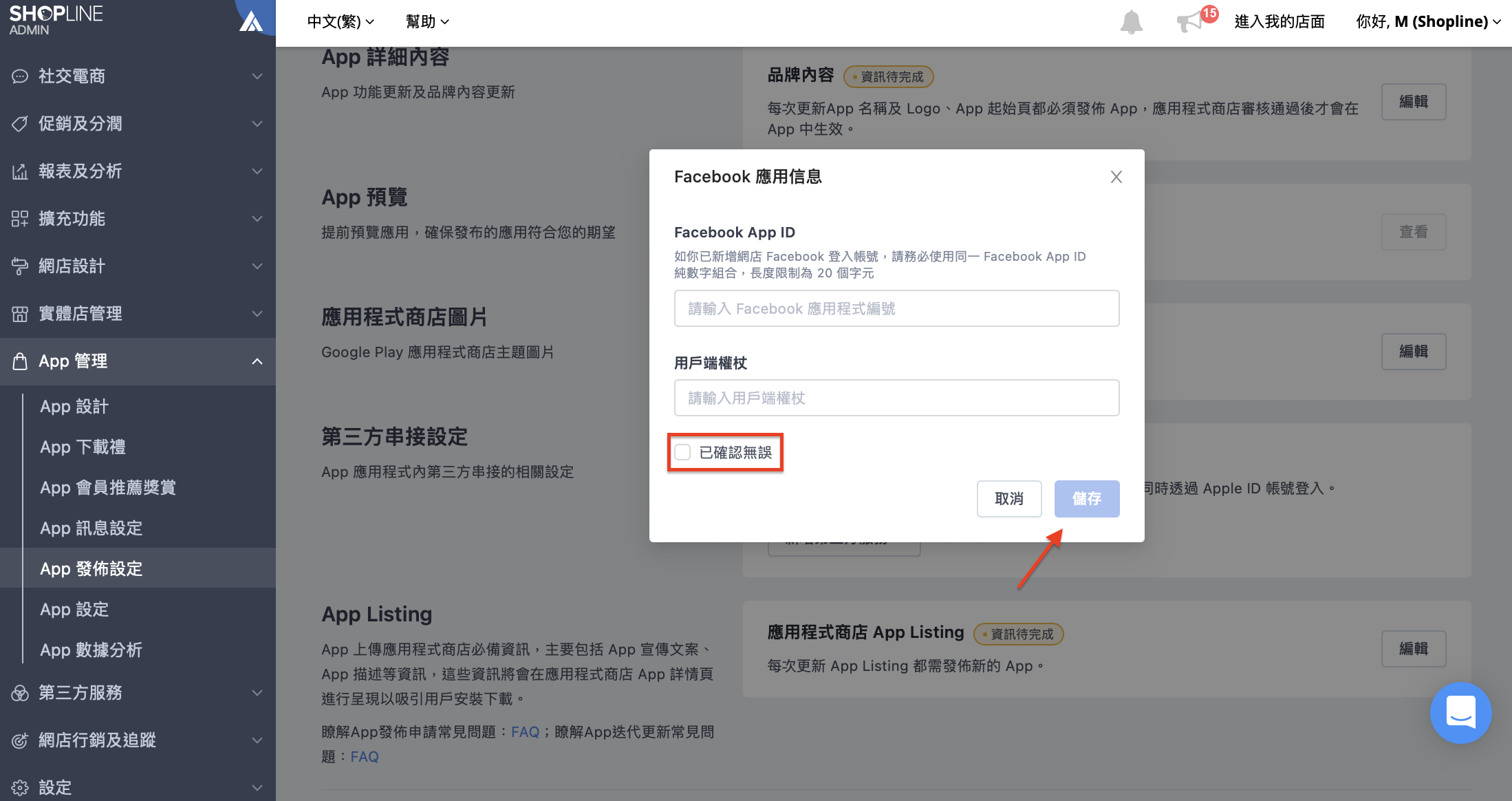Check the 已確認無誤 checkbox

point(682,452)
